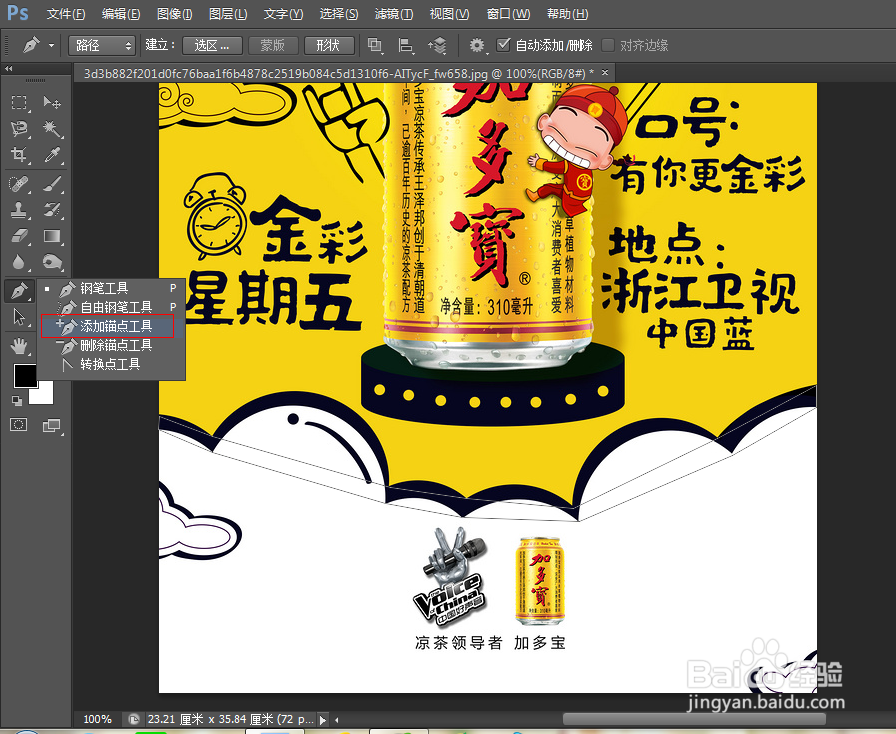Click the white background color swatch

[44, 396]
